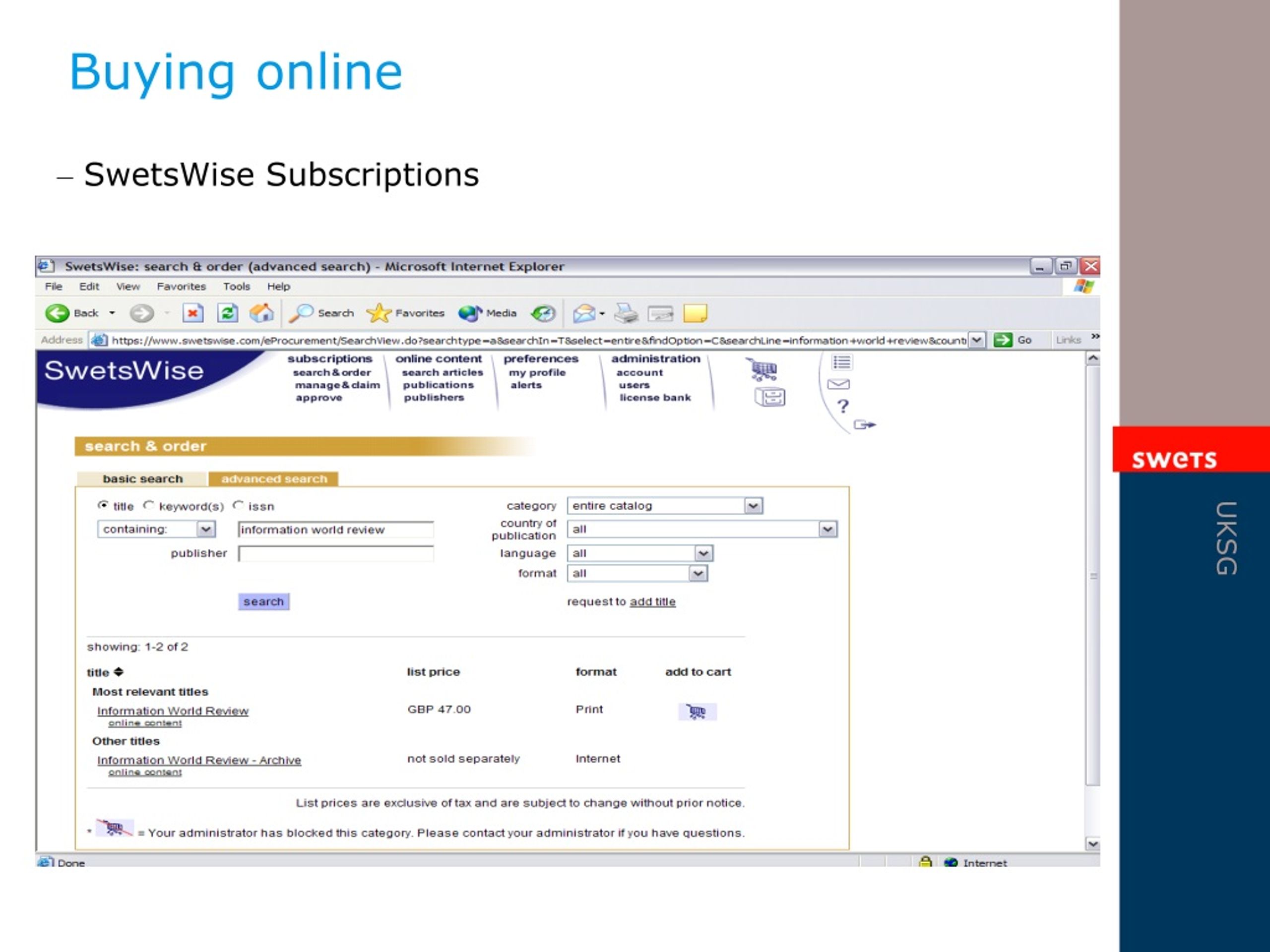
Task: Click the search button
Action: [263, 601]
